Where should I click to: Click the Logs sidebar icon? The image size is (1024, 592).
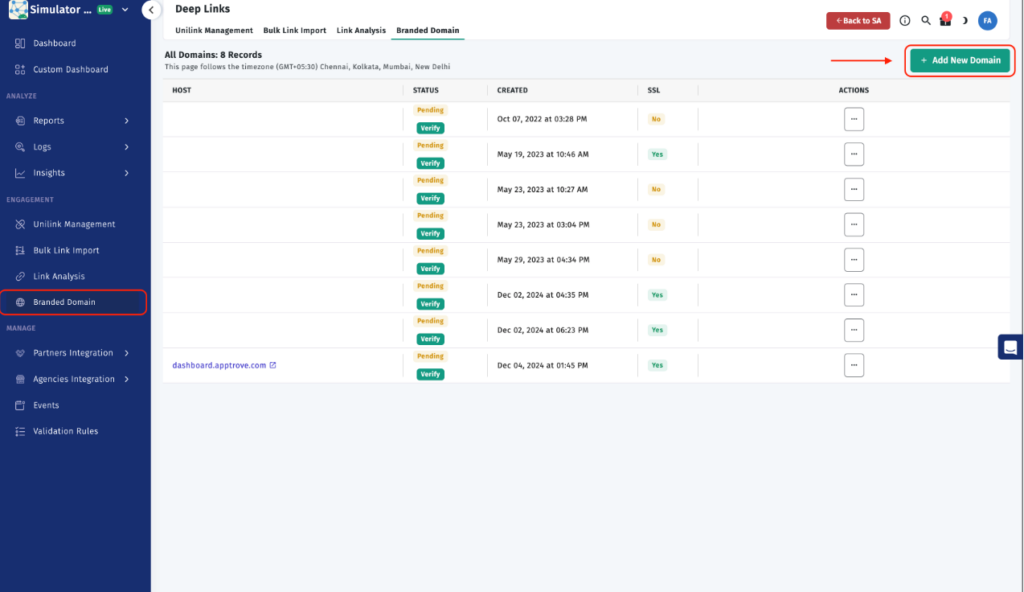pyautogui.click(x=20, y=147)
